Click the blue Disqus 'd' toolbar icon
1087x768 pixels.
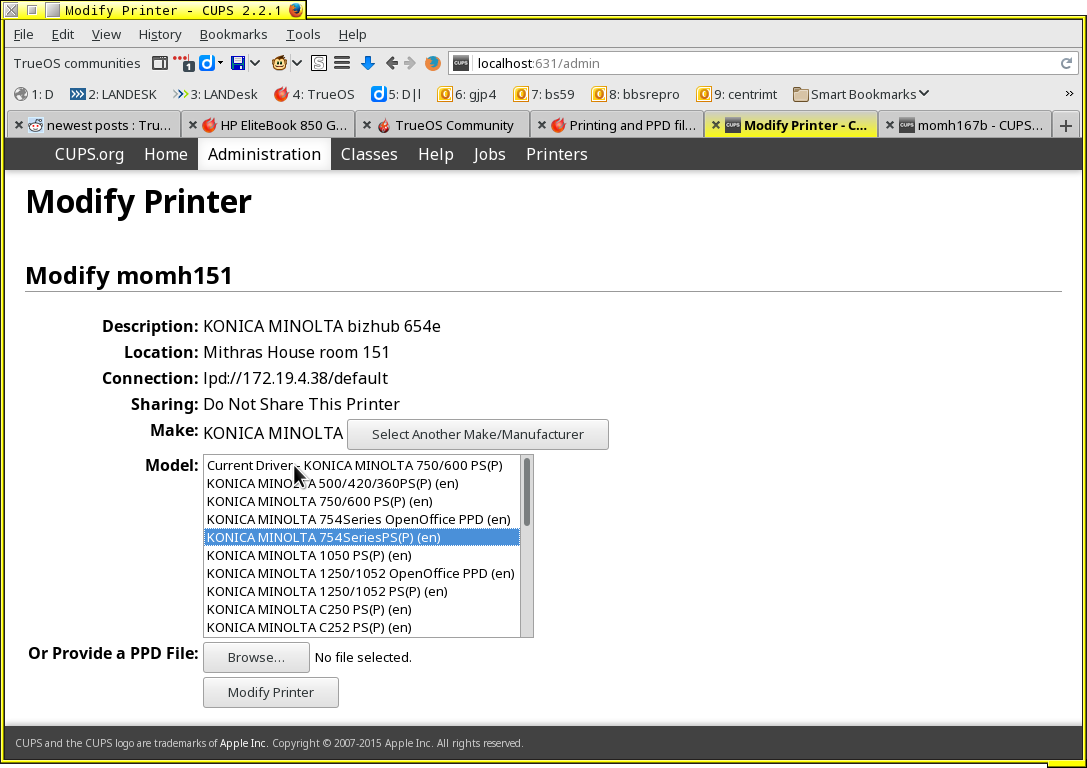tap(207, 63)
